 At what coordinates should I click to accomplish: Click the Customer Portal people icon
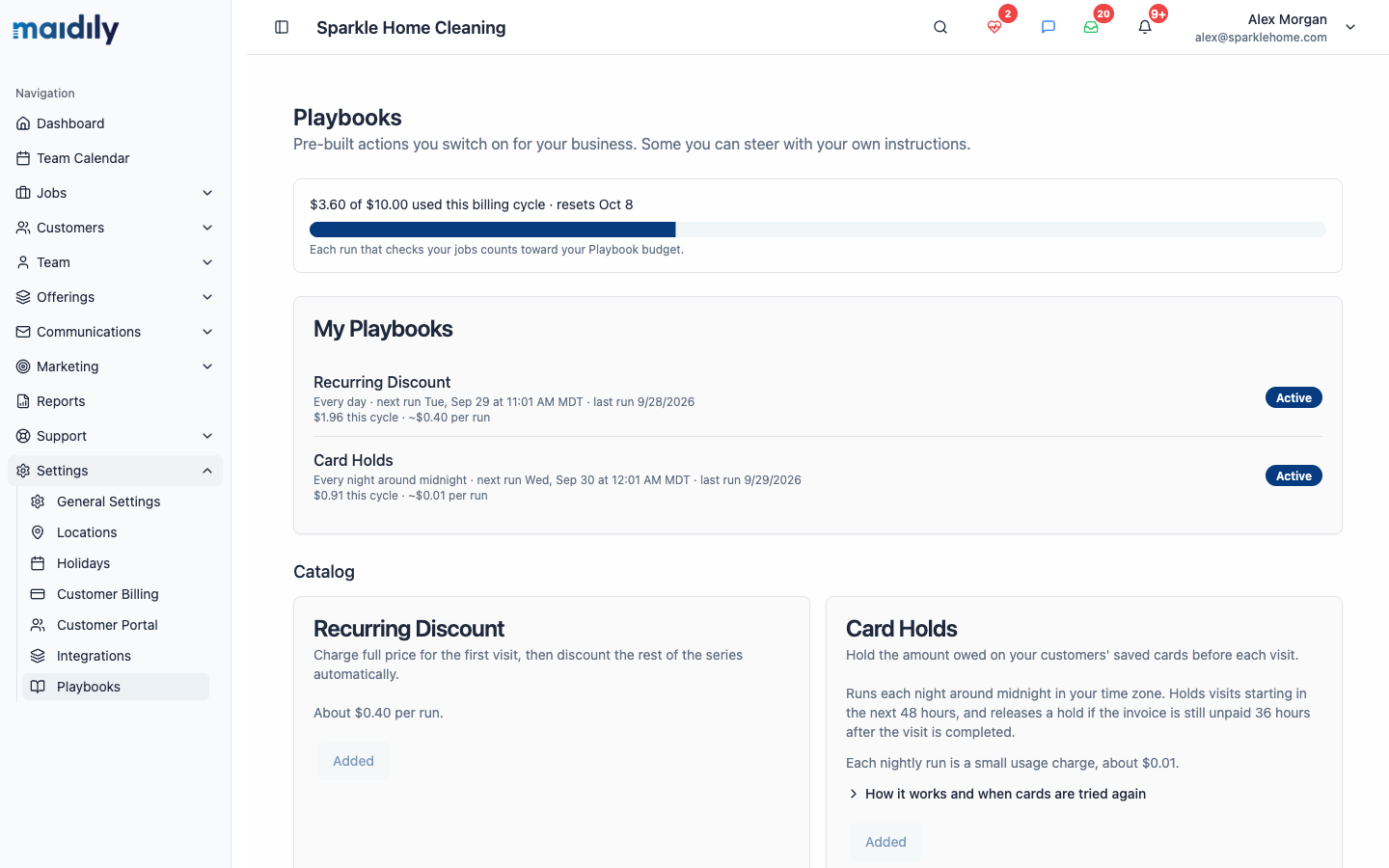point(38,625)
